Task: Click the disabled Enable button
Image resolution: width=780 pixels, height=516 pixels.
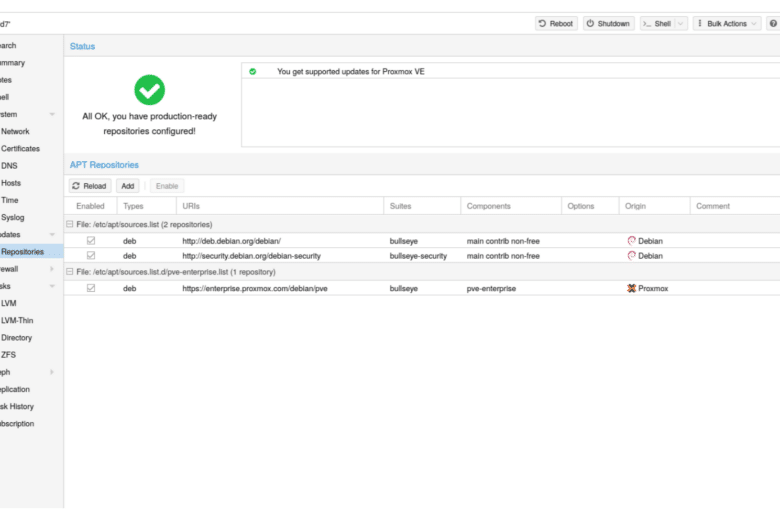Action: tap(167, 186)
